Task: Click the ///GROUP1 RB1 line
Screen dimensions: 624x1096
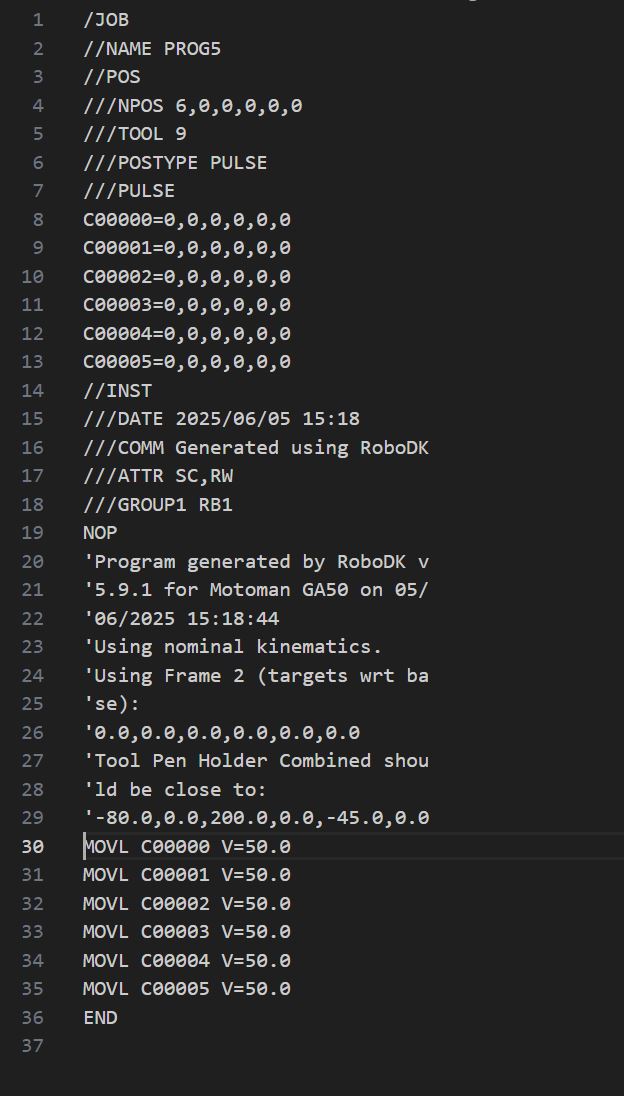Action: [x=157, y=504]
